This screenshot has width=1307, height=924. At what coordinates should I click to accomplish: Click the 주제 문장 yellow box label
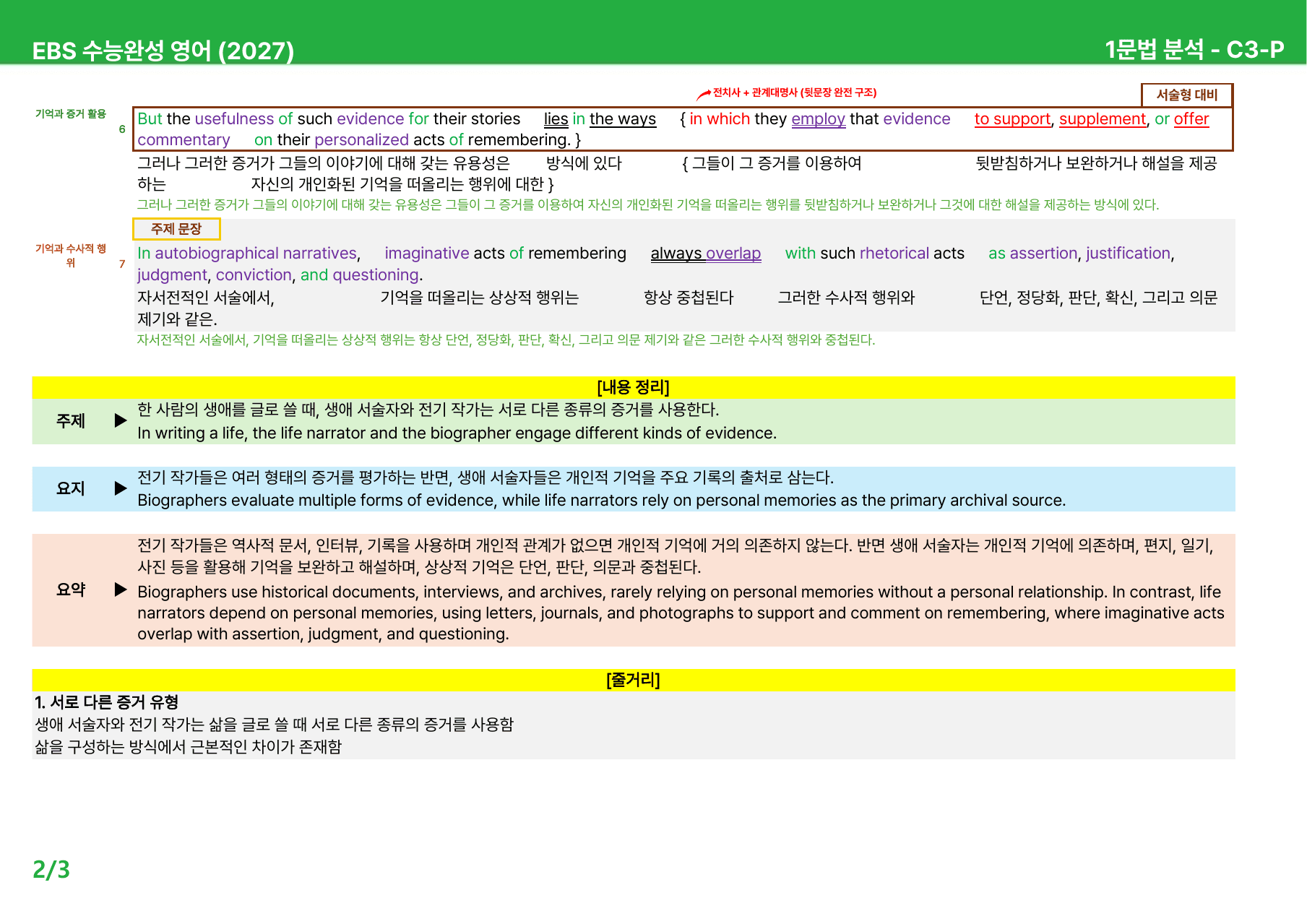(x=176, y=229)
